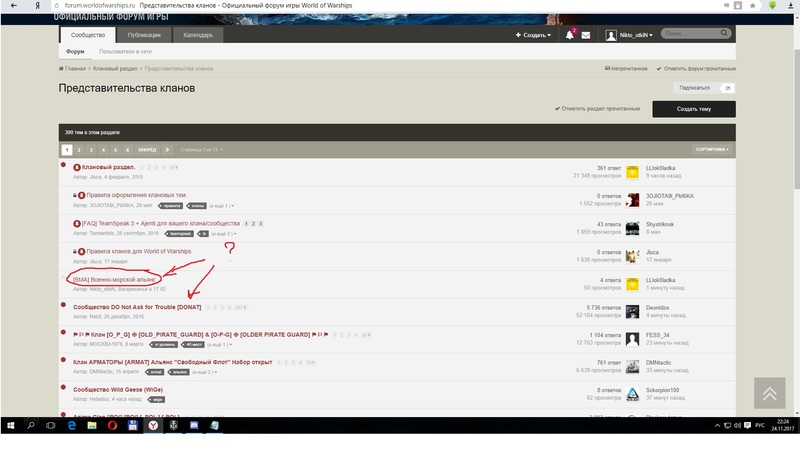Image resolution: width=800 pixels, height=450 pixels.
Task: Open Task View on the taskbar
Action: [x=51, y=425]
